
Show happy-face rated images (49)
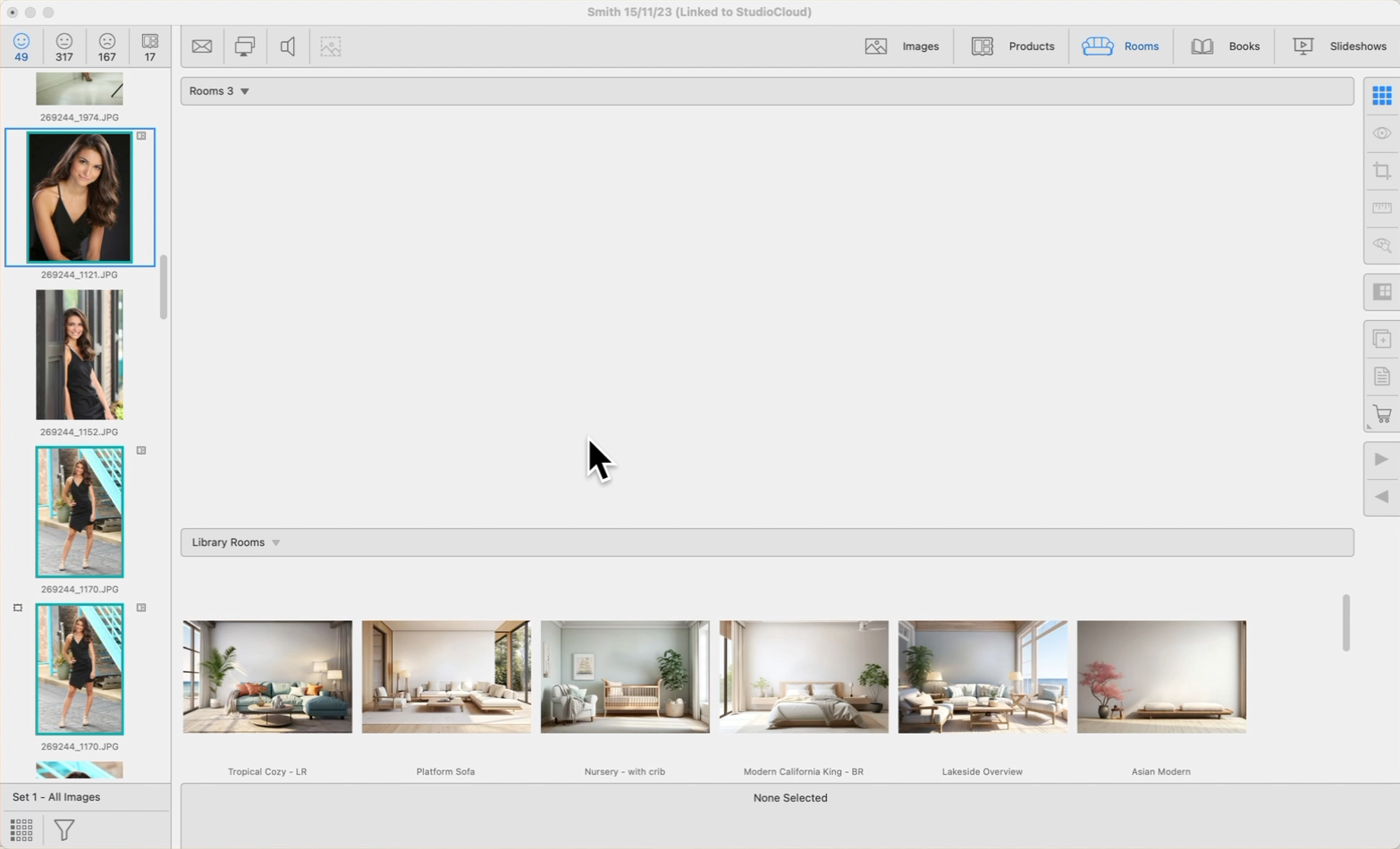(21, 46)
